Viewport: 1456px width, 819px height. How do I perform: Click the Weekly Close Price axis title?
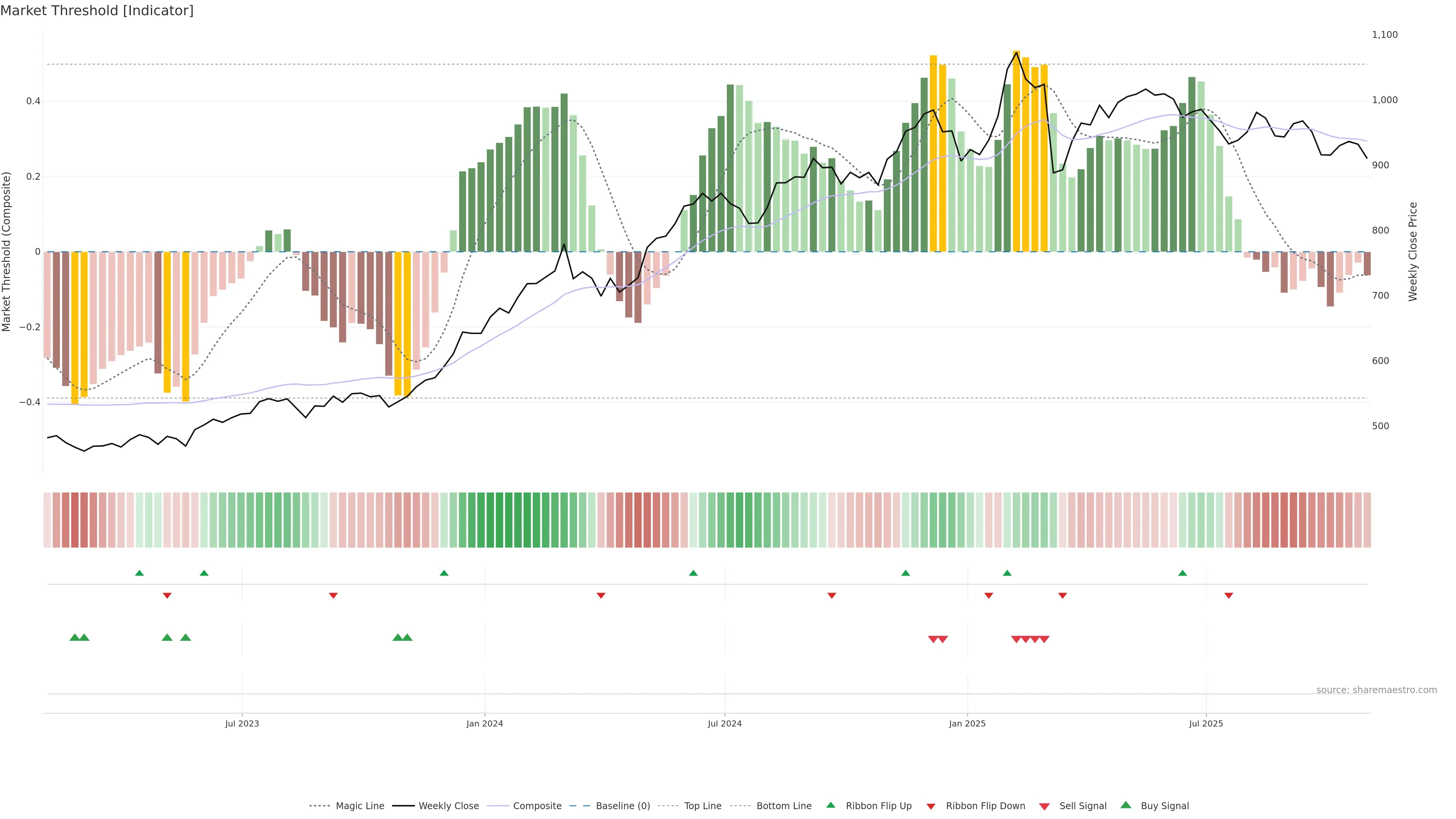[x=1413, y=251]
